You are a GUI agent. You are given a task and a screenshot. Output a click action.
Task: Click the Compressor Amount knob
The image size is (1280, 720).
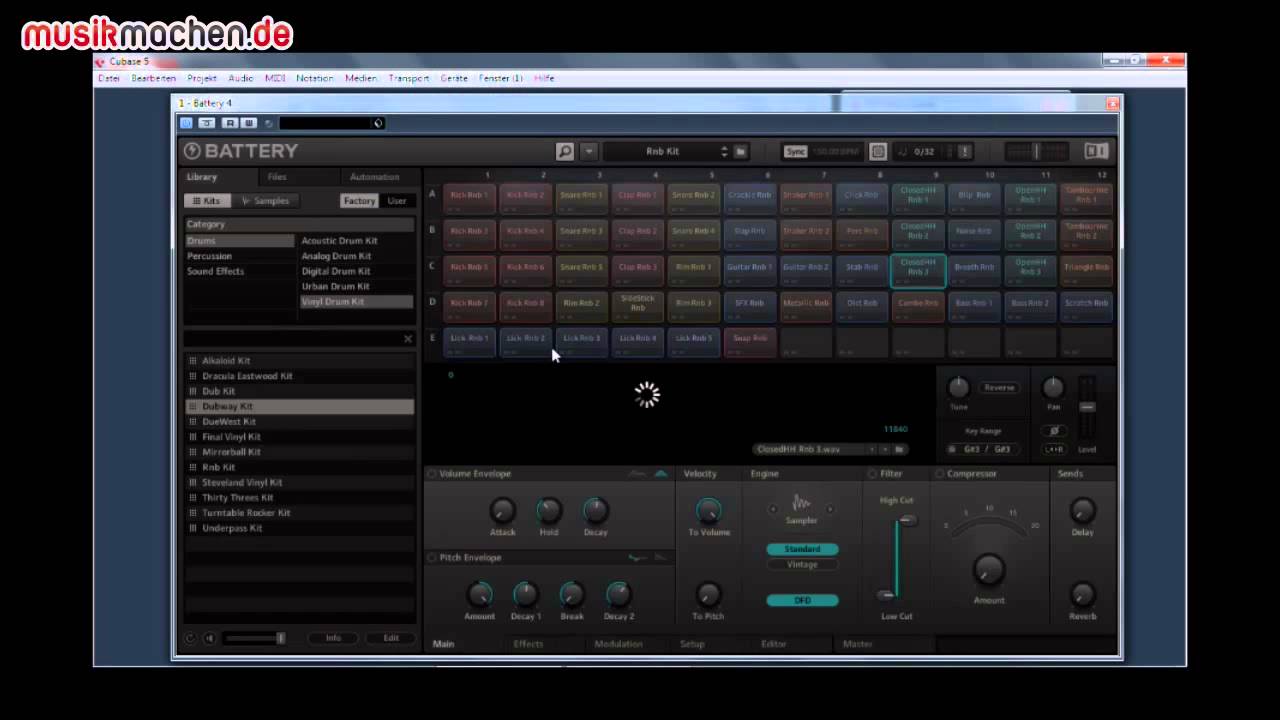click(x=989, y=570)
